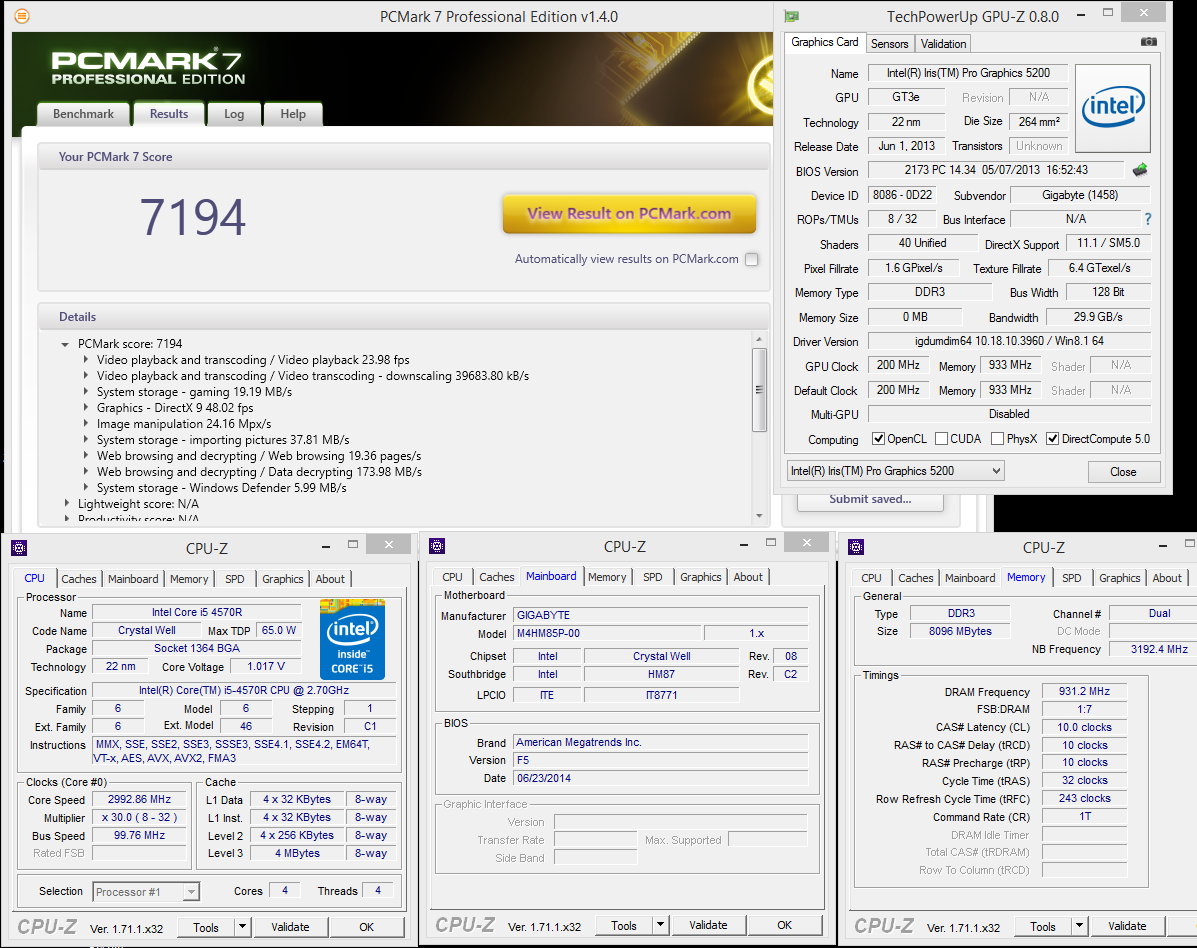Screen dimensions: 1197x948
Task: Open the GPU selection dropdown in GPU-Z
Action: (x=895, y=471)
